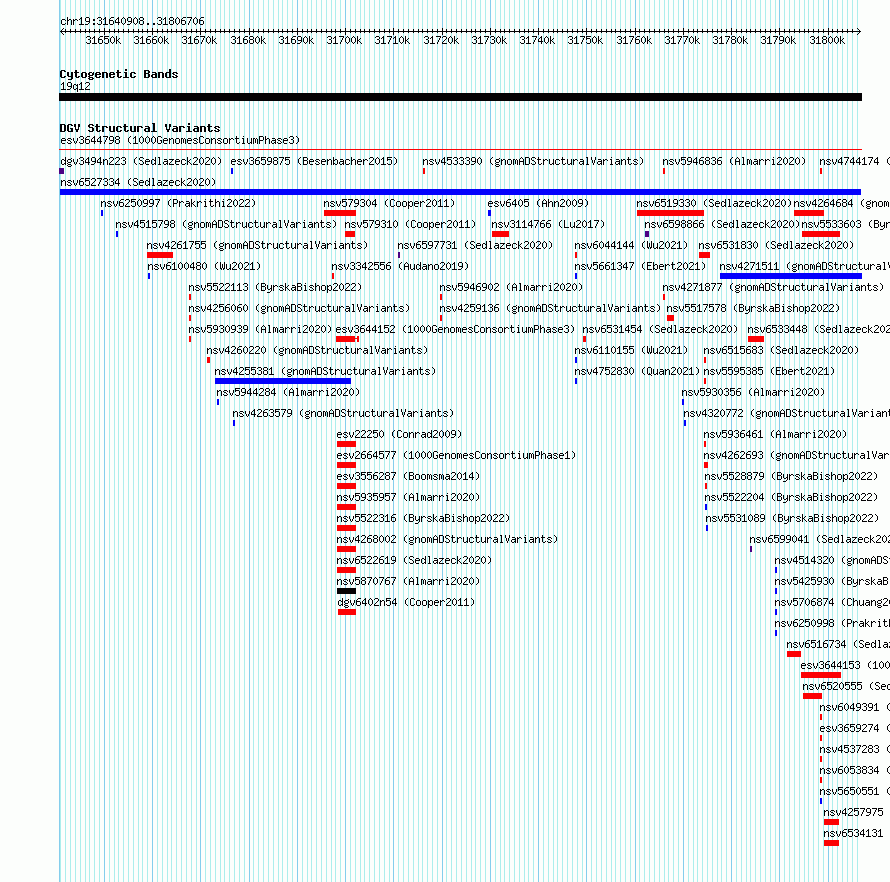The height and width of the screenshot is (882, 890).
Task: Select nsv6100480 (Wu2021) variant label
Action: pos(204,266)
